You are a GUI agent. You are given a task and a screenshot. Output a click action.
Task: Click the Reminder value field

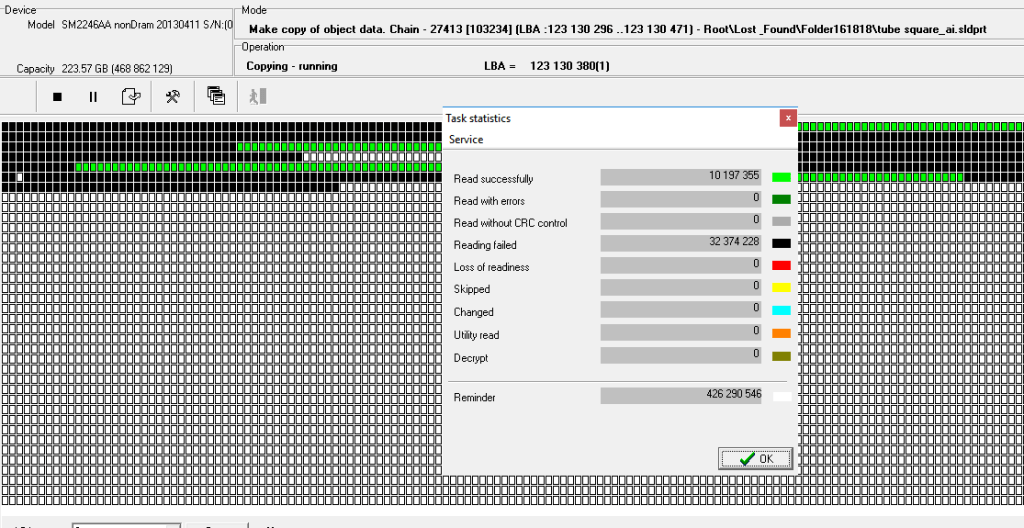coord(682,396)
